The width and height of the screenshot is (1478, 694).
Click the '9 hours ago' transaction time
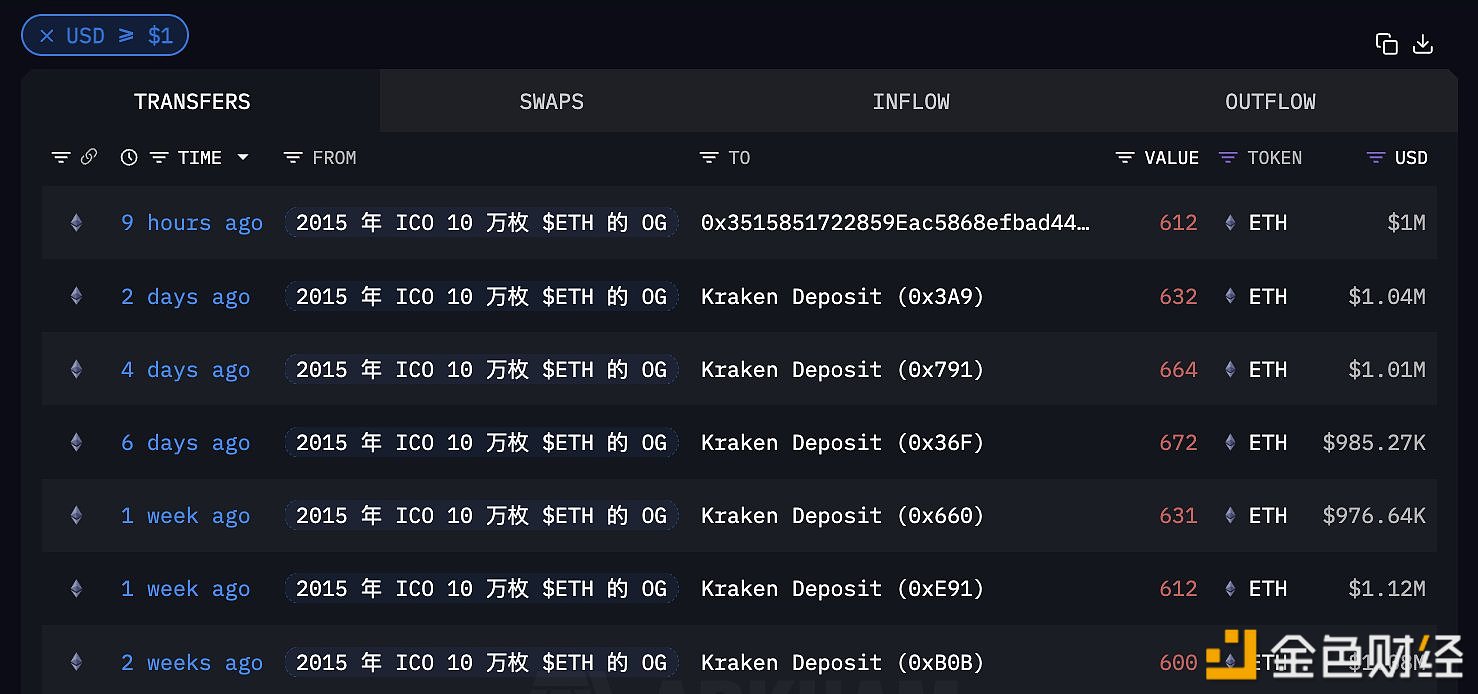192,223
